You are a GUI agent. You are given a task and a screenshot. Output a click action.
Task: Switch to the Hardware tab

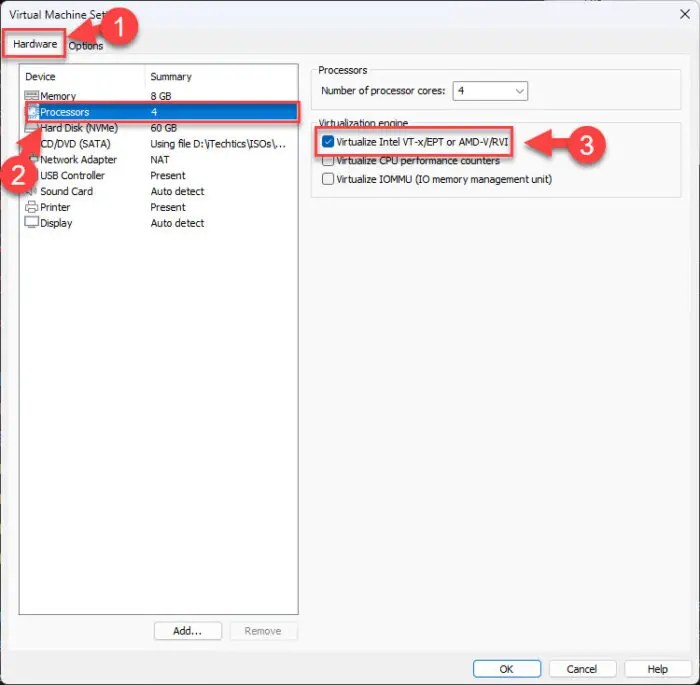35,44
